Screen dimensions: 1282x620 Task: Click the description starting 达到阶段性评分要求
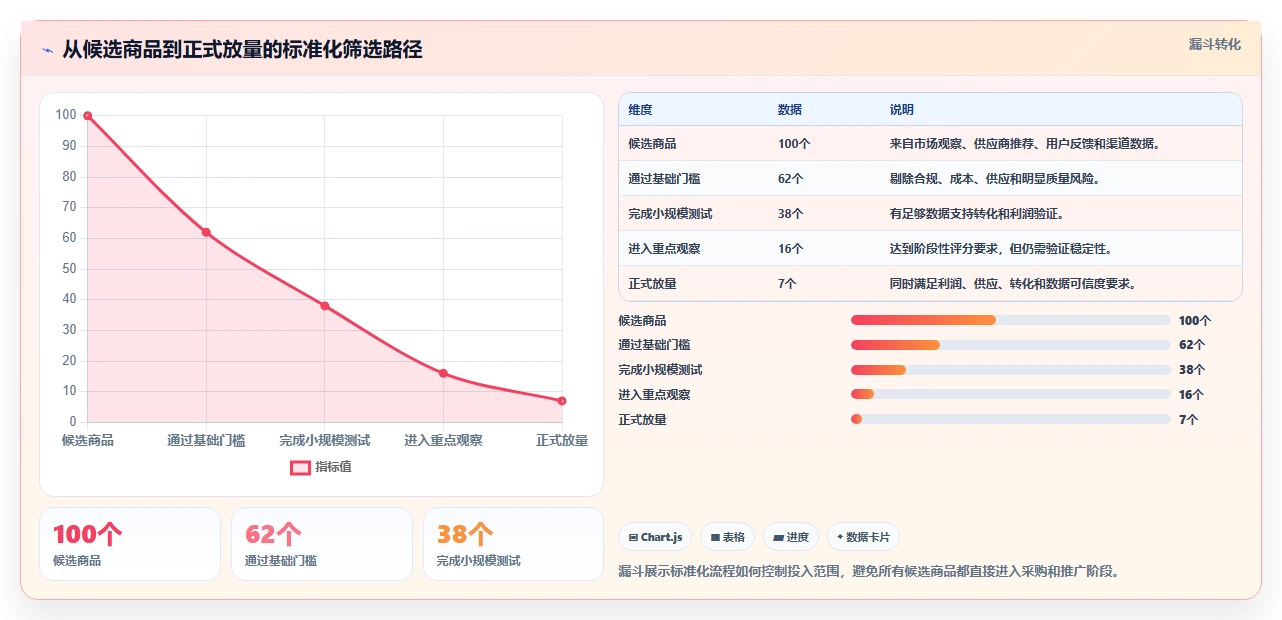(1001, 249)
